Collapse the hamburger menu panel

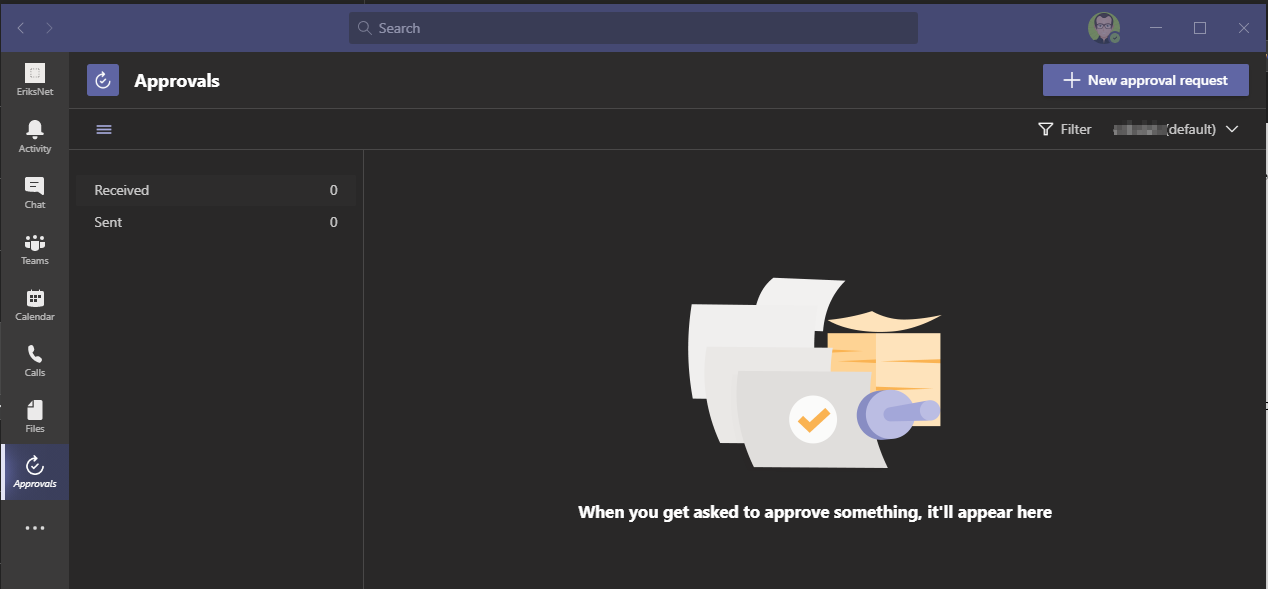click(104, 129)
